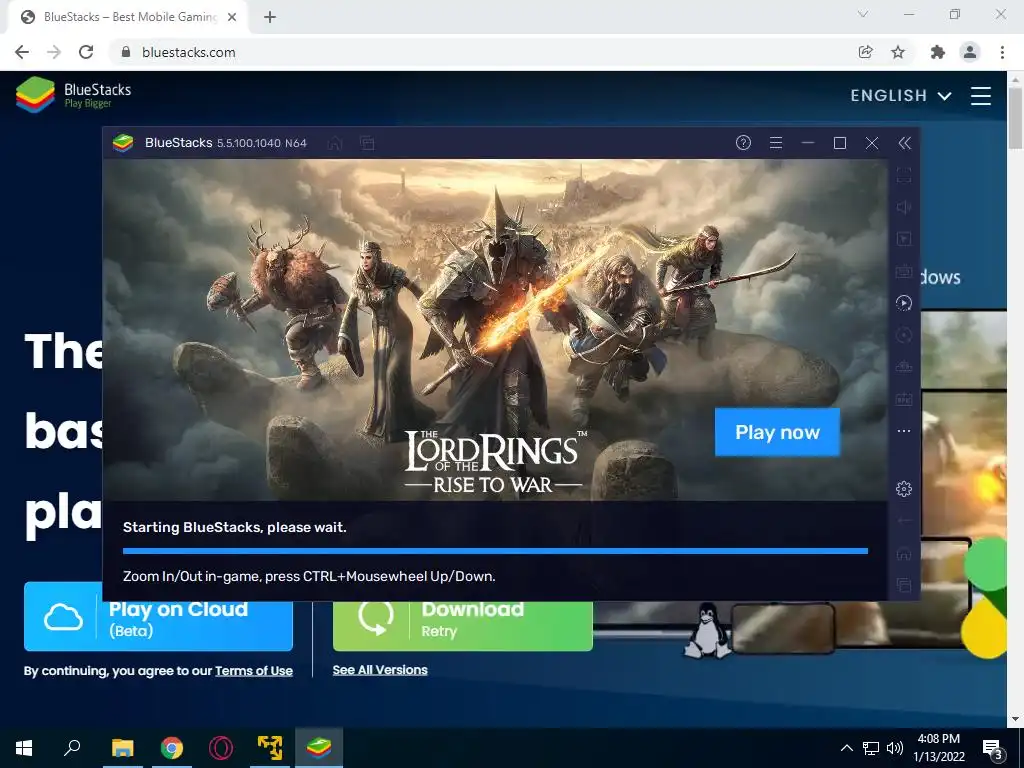Open BlueStacks settings gear icon
This screenshot has width=1024, height=768.
pos(904,488)
